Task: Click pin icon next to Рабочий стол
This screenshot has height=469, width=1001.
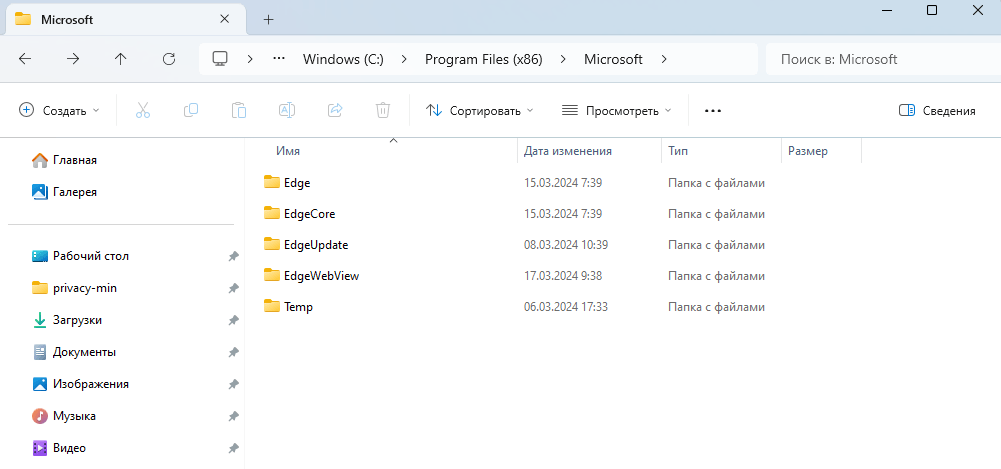Action: [234, 257]
